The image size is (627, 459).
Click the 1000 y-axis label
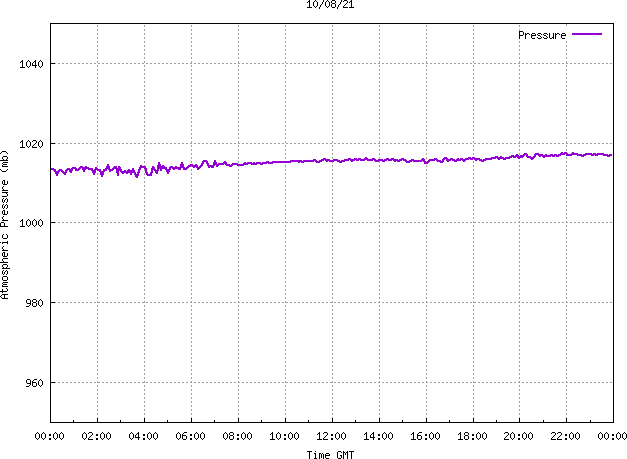click(x=31, y=223)
